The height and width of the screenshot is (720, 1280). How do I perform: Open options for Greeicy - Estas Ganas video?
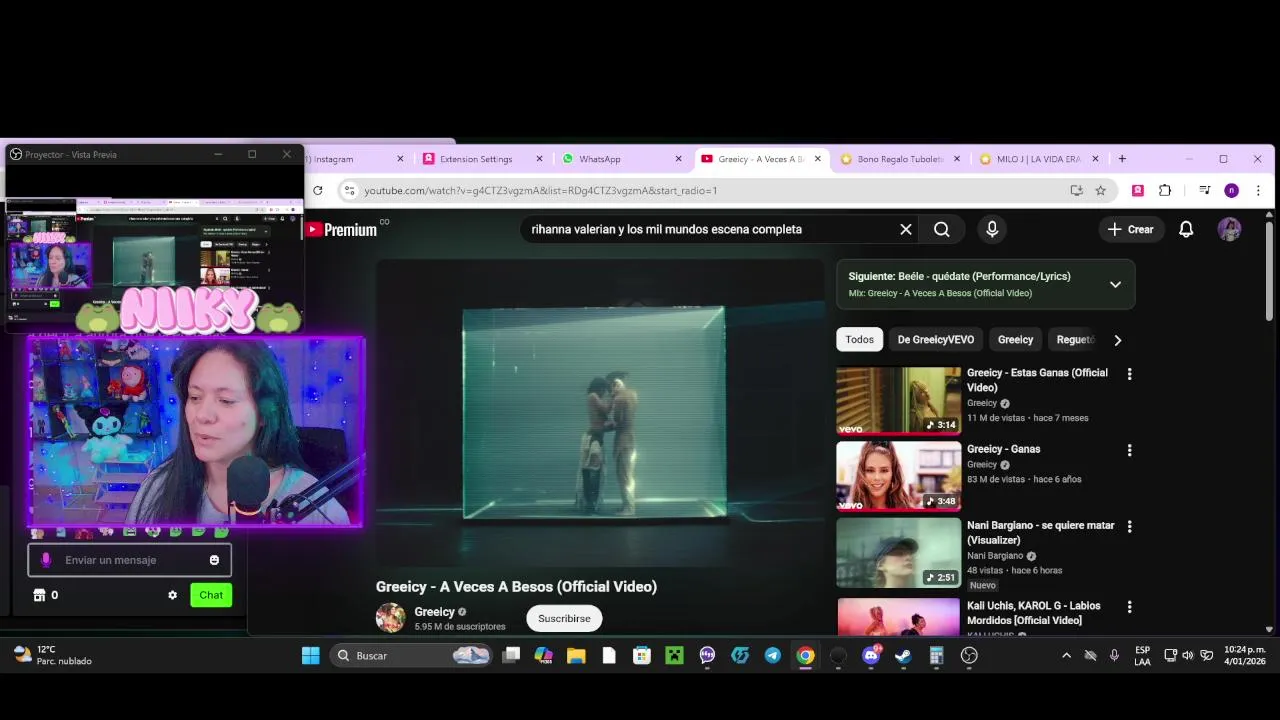coord(1130,374)
